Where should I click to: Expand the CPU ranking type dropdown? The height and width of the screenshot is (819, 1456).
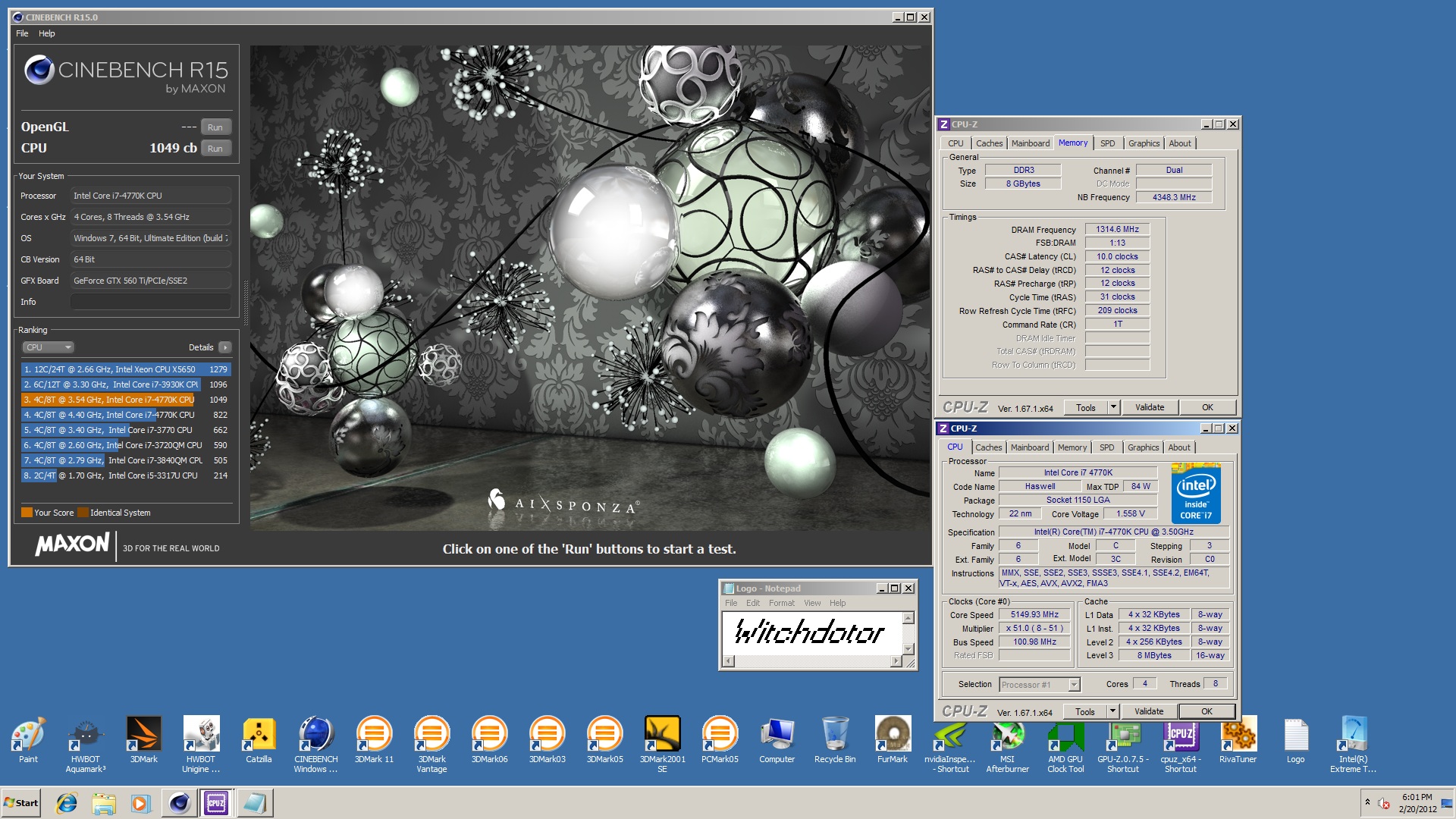click(48, 347)
